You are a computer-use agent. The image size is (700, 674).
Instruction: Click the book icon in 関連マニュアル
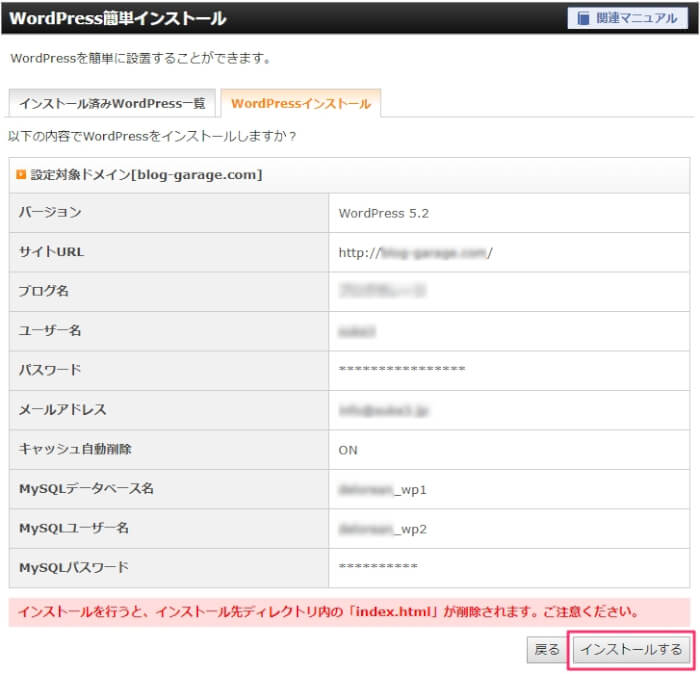(x=583, y=18)
